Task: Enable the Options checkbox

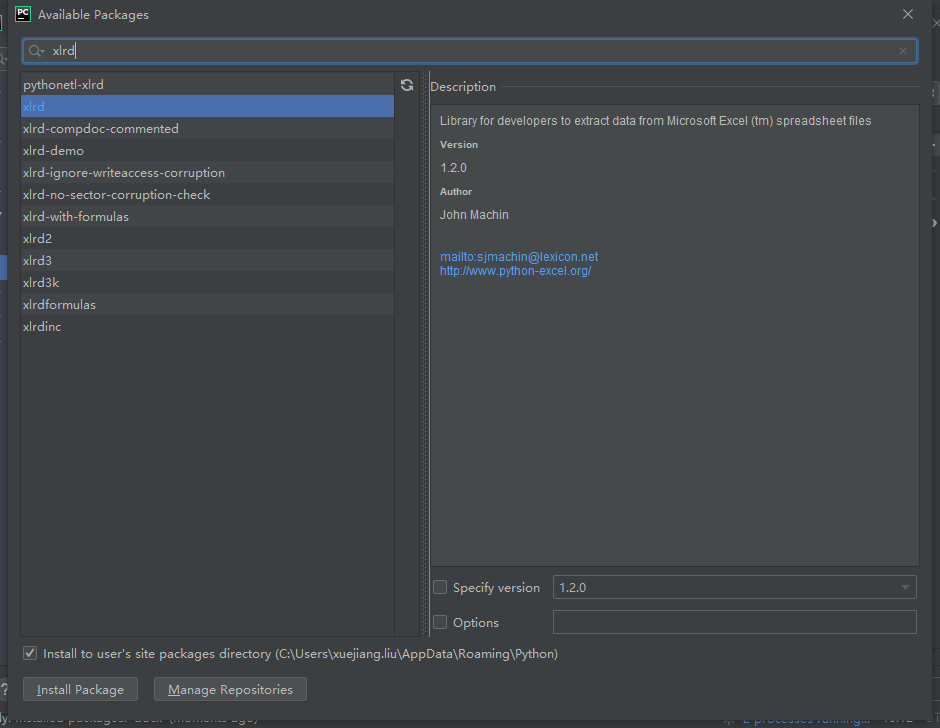Action: coord(440,622)
